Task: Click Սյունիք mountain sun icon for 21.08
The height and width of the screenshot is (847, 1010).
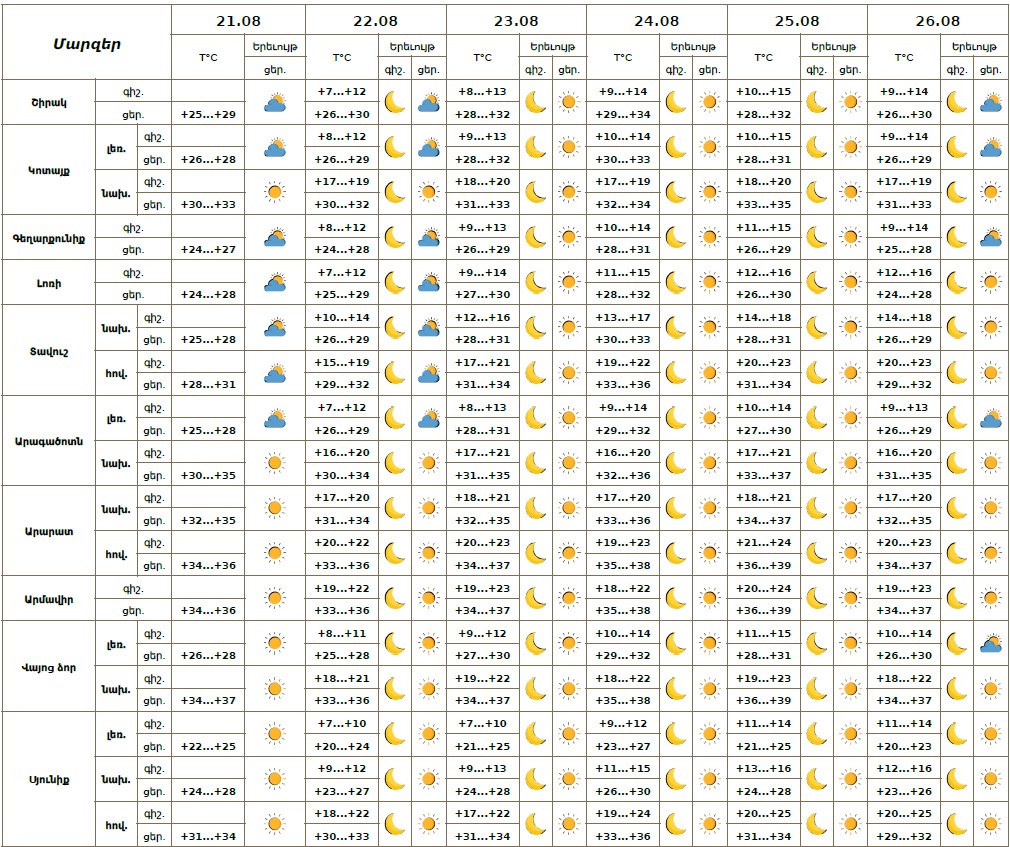Action: [x=275, y=734]
